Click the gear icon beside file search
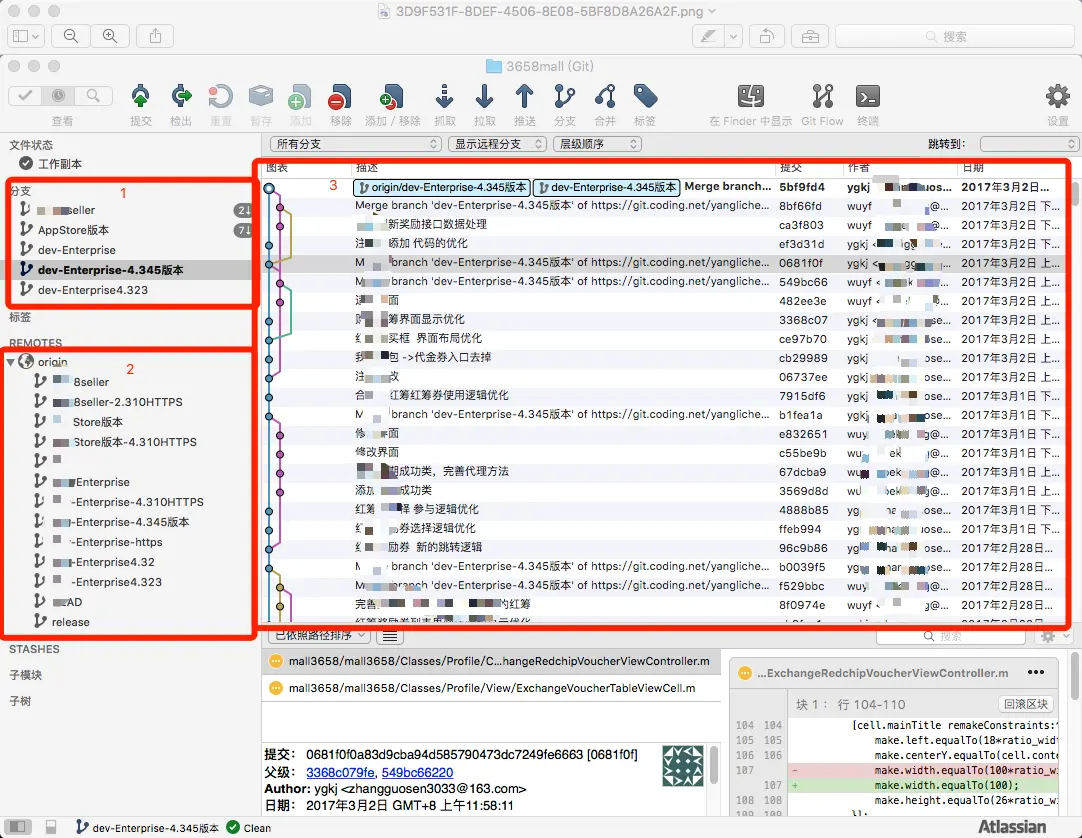Screen dimensions: 1082x838 (1049, 636)
